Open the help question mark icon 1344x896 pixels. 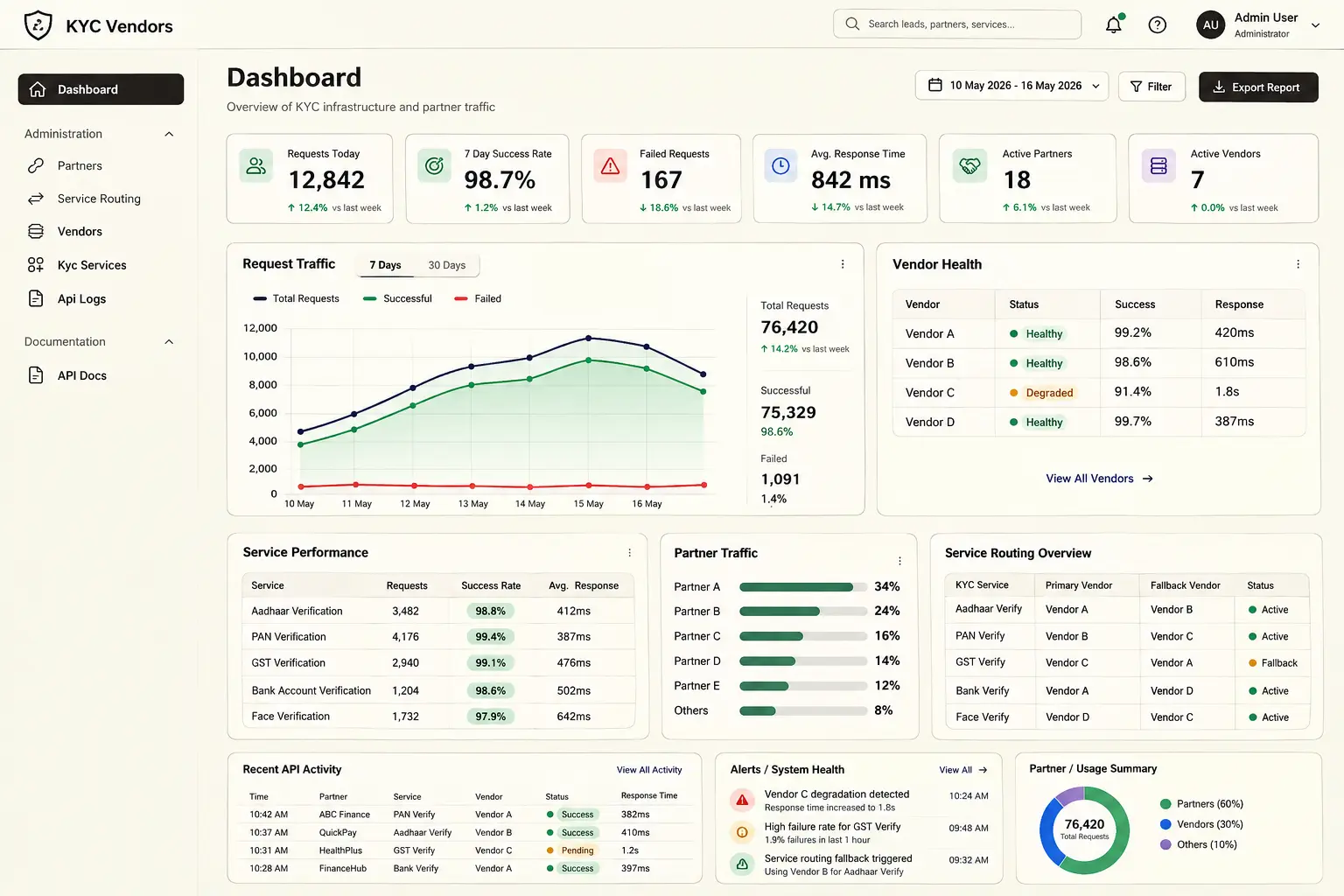click(1158, 25)
